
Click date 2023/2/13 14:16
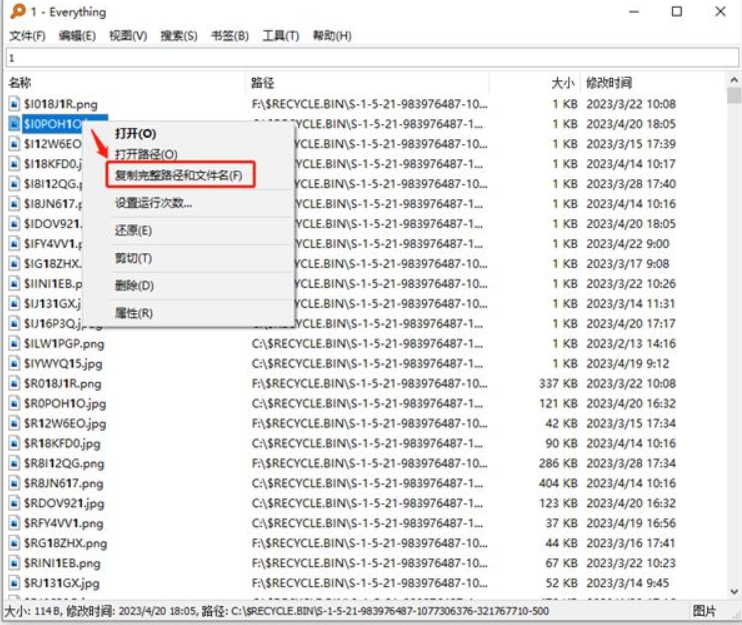[x=631, y=344]
